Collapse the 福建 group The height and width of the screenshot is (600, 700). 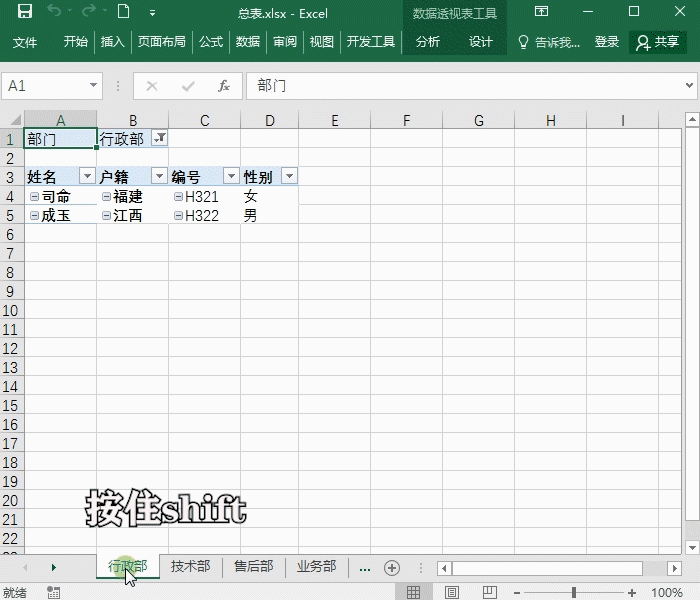tap(106, 196)
